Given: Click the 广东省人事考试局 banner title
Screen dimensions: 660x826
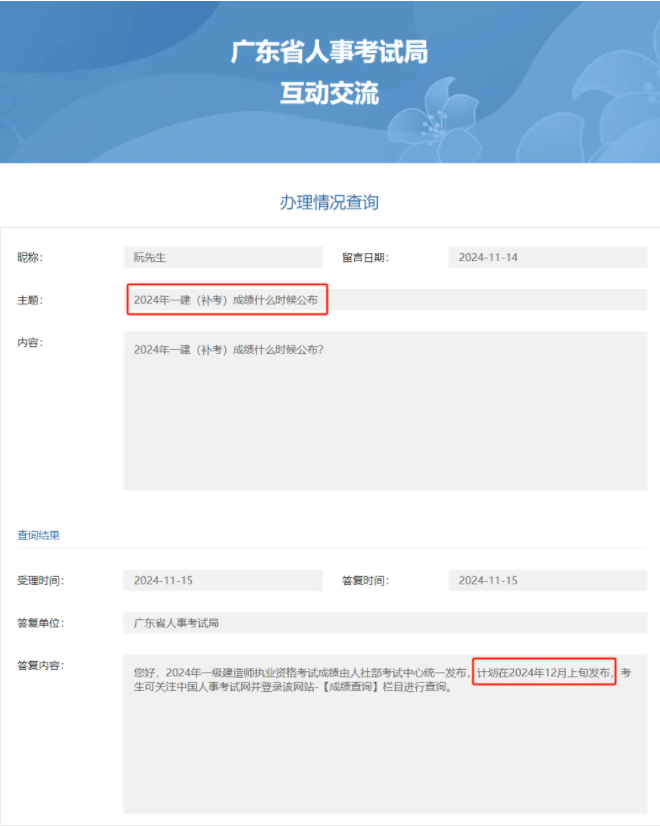Looking at the screenshot, I should [x=329, y=52].
